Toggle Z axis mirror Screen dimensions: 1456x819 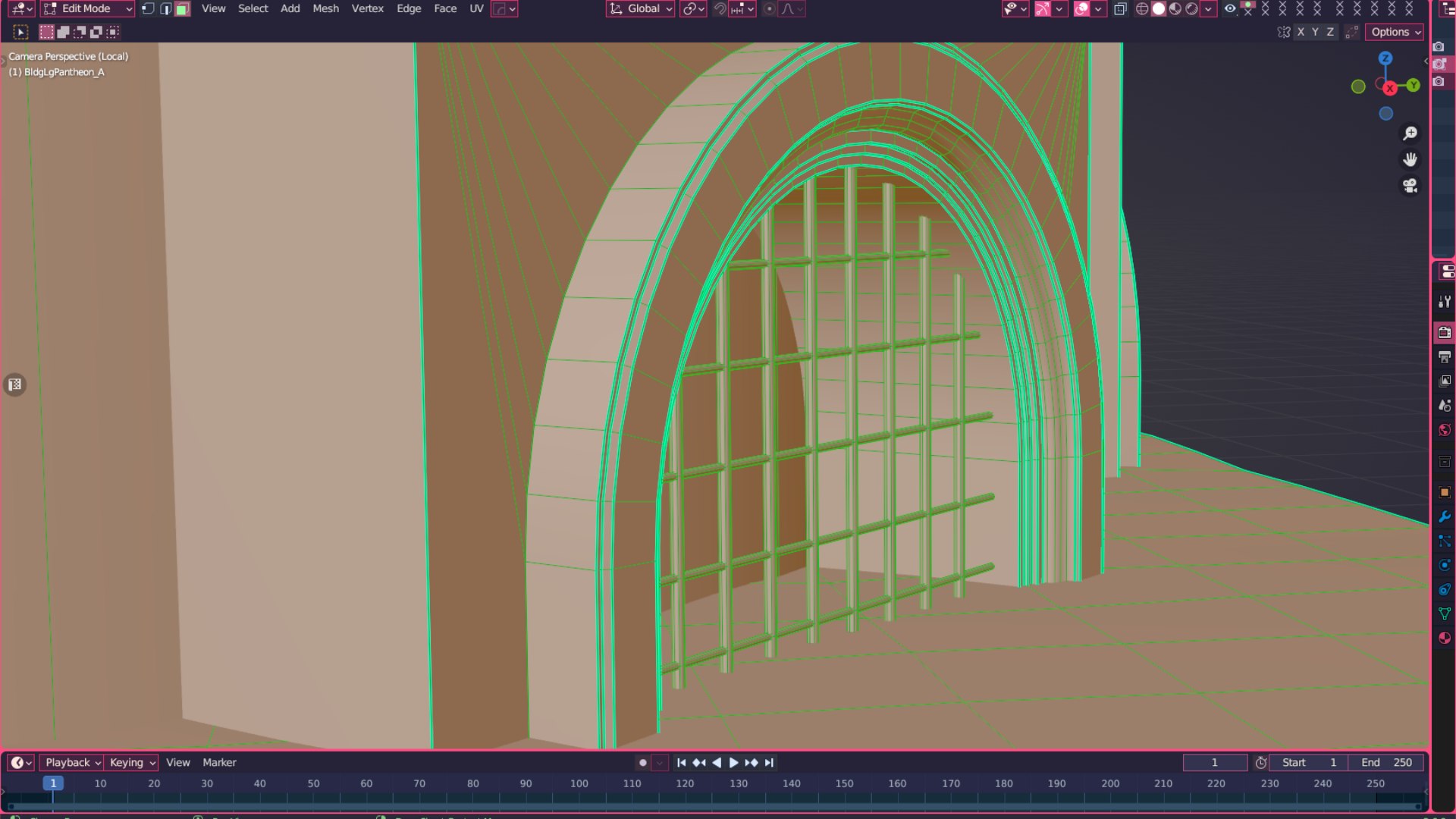(1329, 32)
